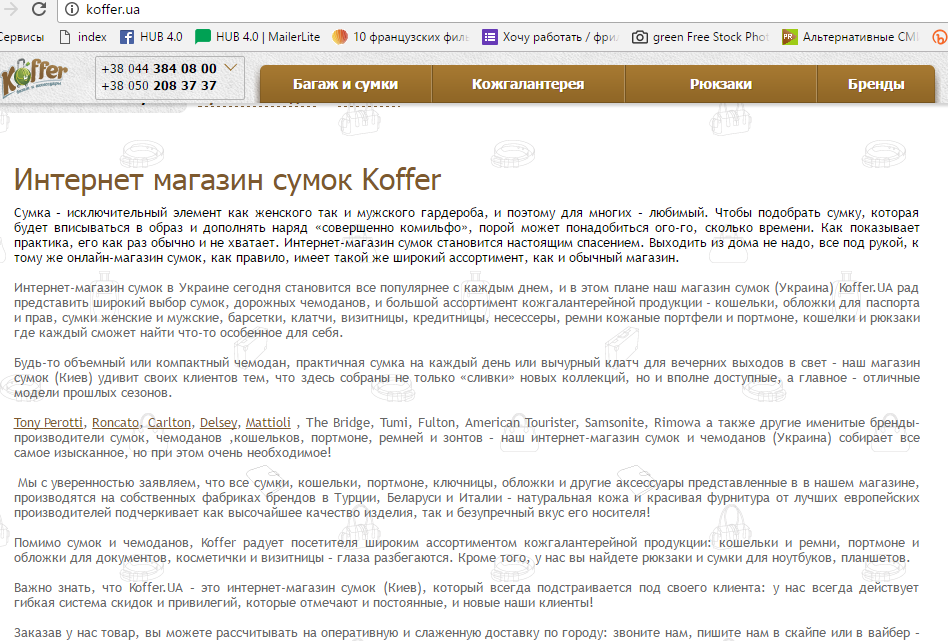Screen dimensions: 948x641
Task: Open the Рюкзаки menu
Action: pyautogui.click(x=721, y=84)
